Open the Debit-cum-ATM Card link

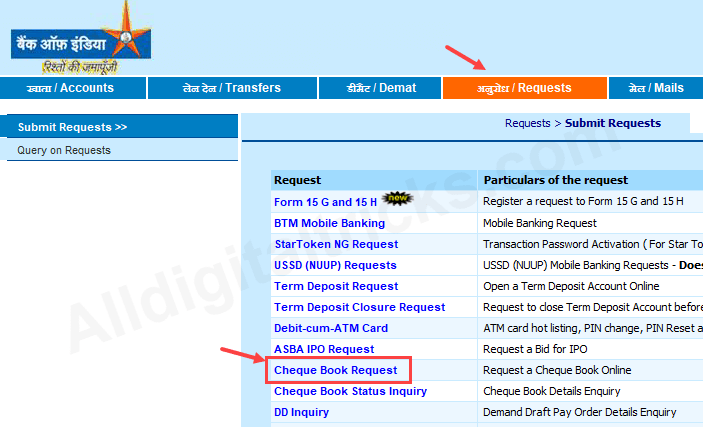click(x=331, y=328)
